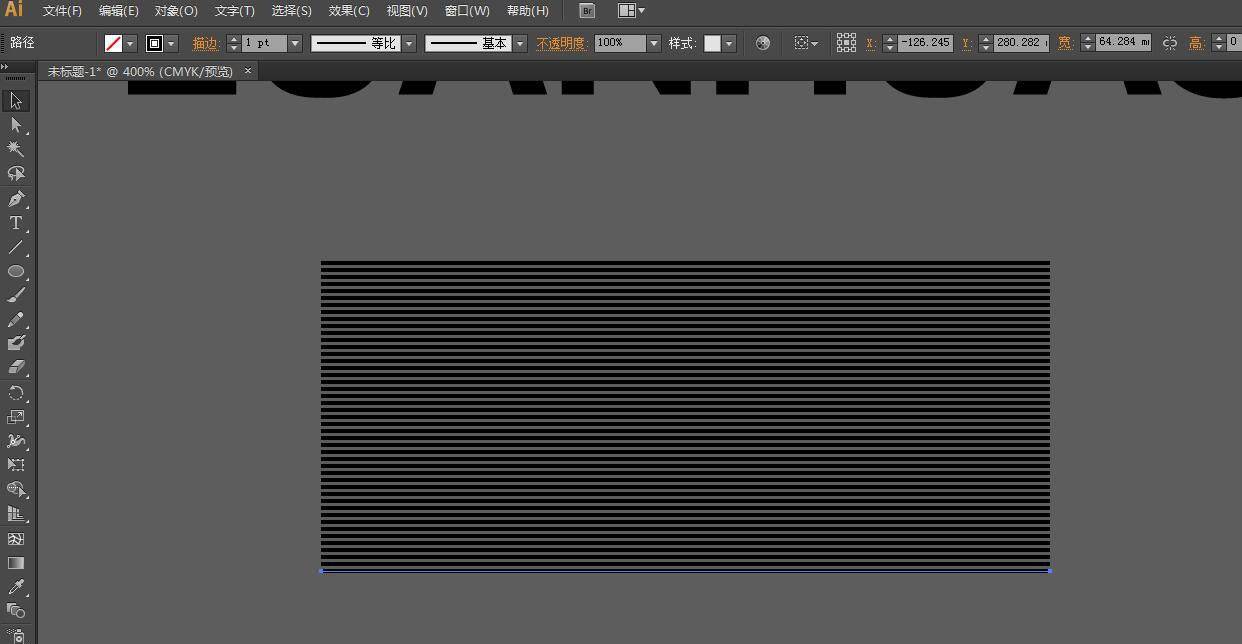Viewport: 1242px width, 644px height.
Task: Open the 对象(O) menu
Action: [176, 11]
